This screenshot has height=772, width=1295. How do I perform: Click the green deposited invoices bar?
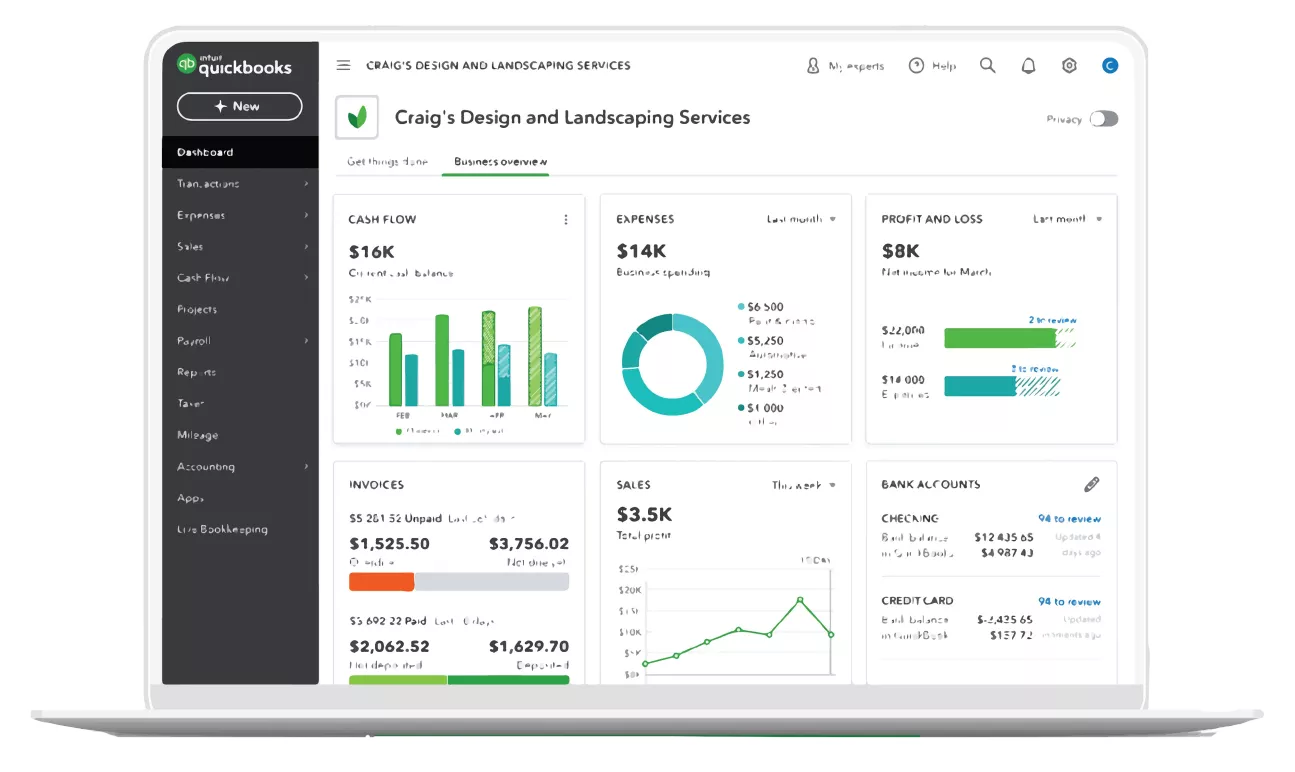(508, 680)
